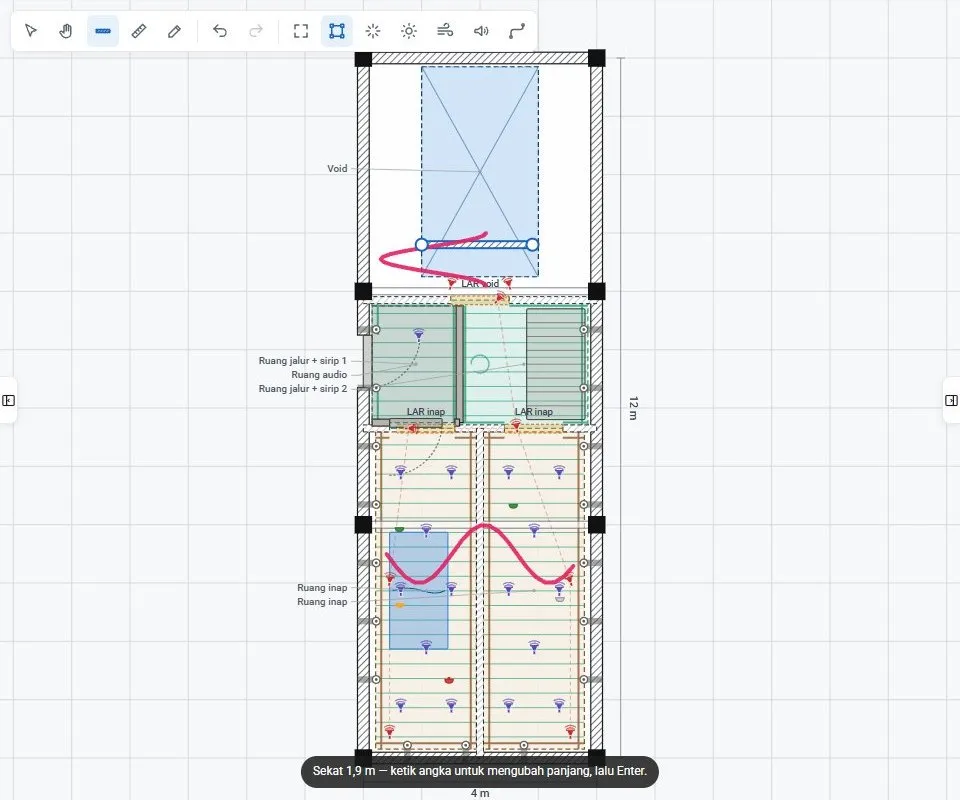Toggle the wind airflow layer
960x800 pixels.
pos(445,31)
